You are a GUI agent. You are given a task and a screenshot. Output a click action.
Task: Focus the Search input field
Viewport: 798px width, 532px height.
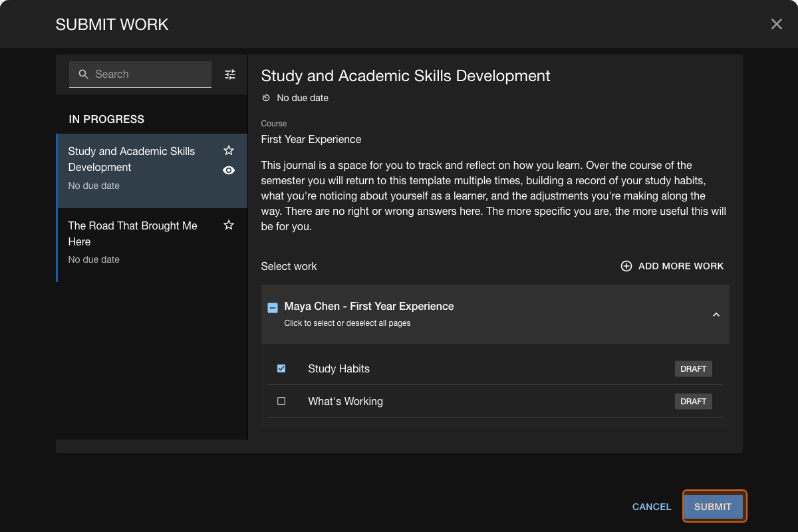pos(140,74)
